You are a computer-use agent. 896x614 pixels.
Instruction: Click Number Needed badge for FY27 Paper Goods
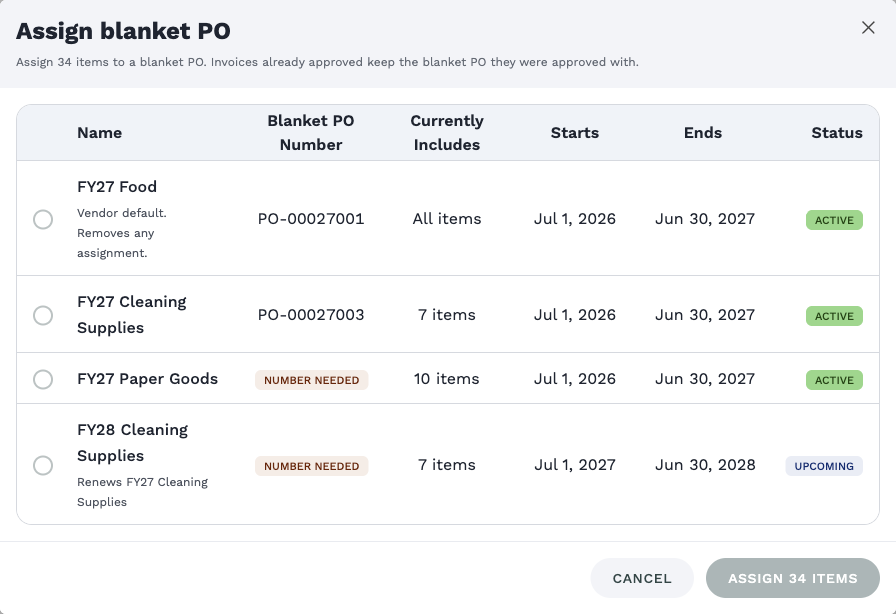(x=311, y=380)
